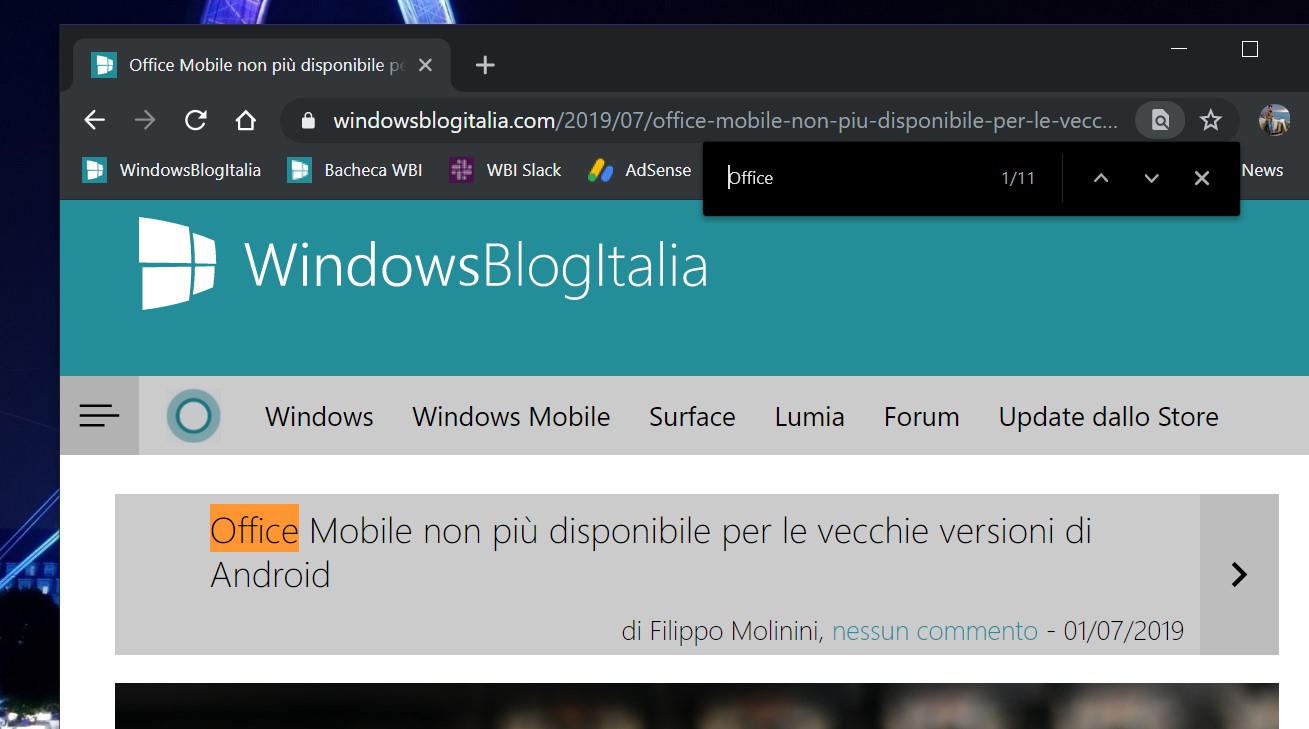The height and width of the screenshot is (729, 1309).
Task: Select the Office Mobile article tab
Action: coord(262,65)
